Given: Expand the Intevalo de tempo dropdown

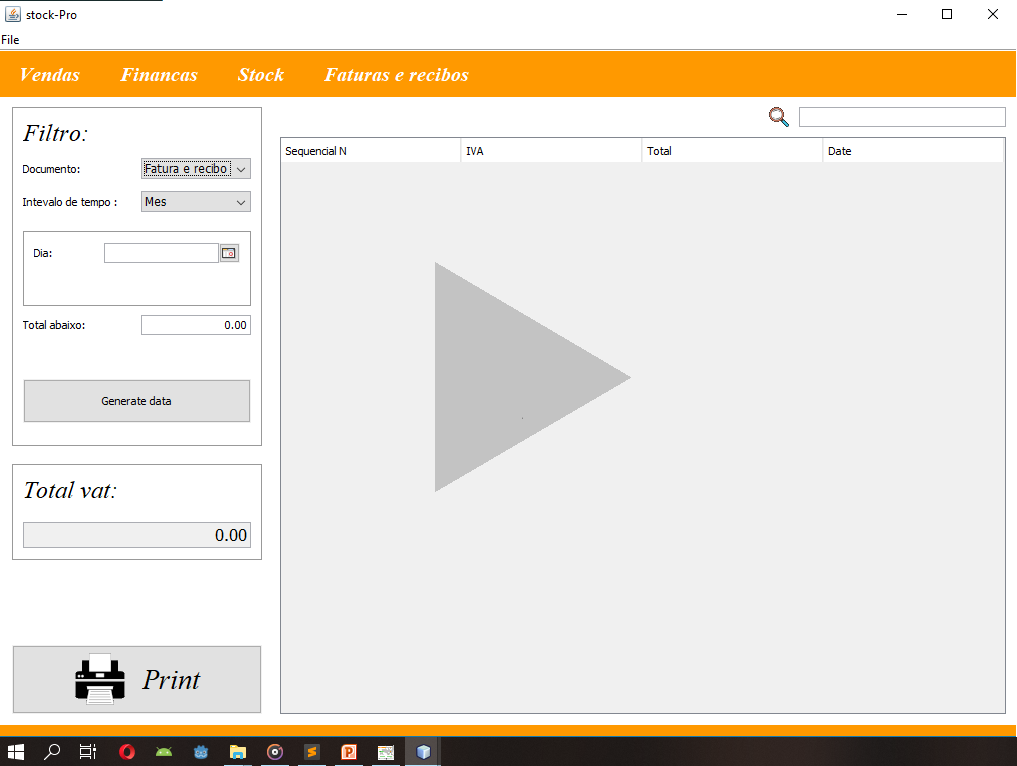Looking at the screenshot, I should click(x=196, y=202).
